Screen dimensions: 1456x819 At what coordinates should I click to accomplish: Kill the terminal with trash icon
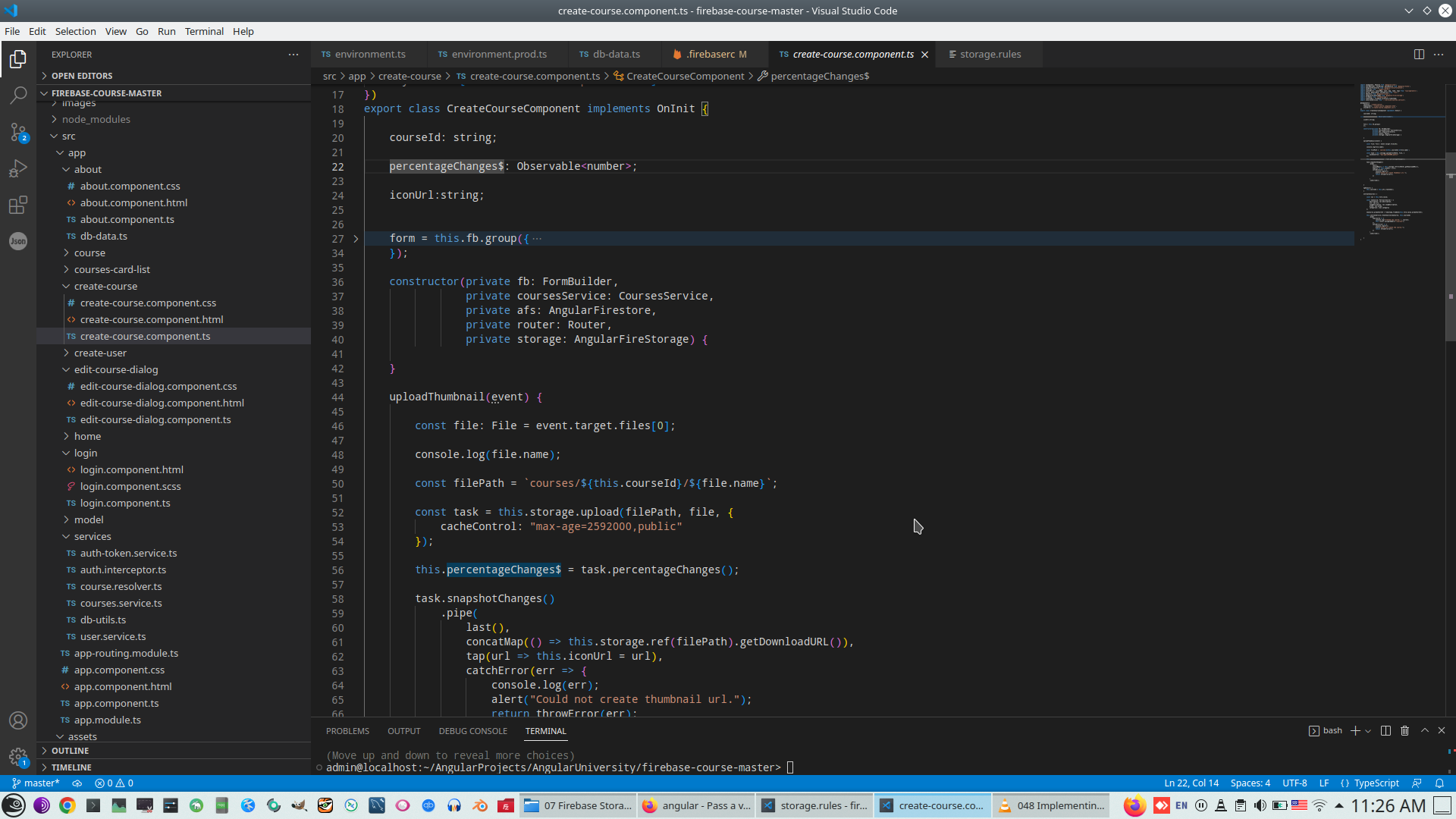1404,731
